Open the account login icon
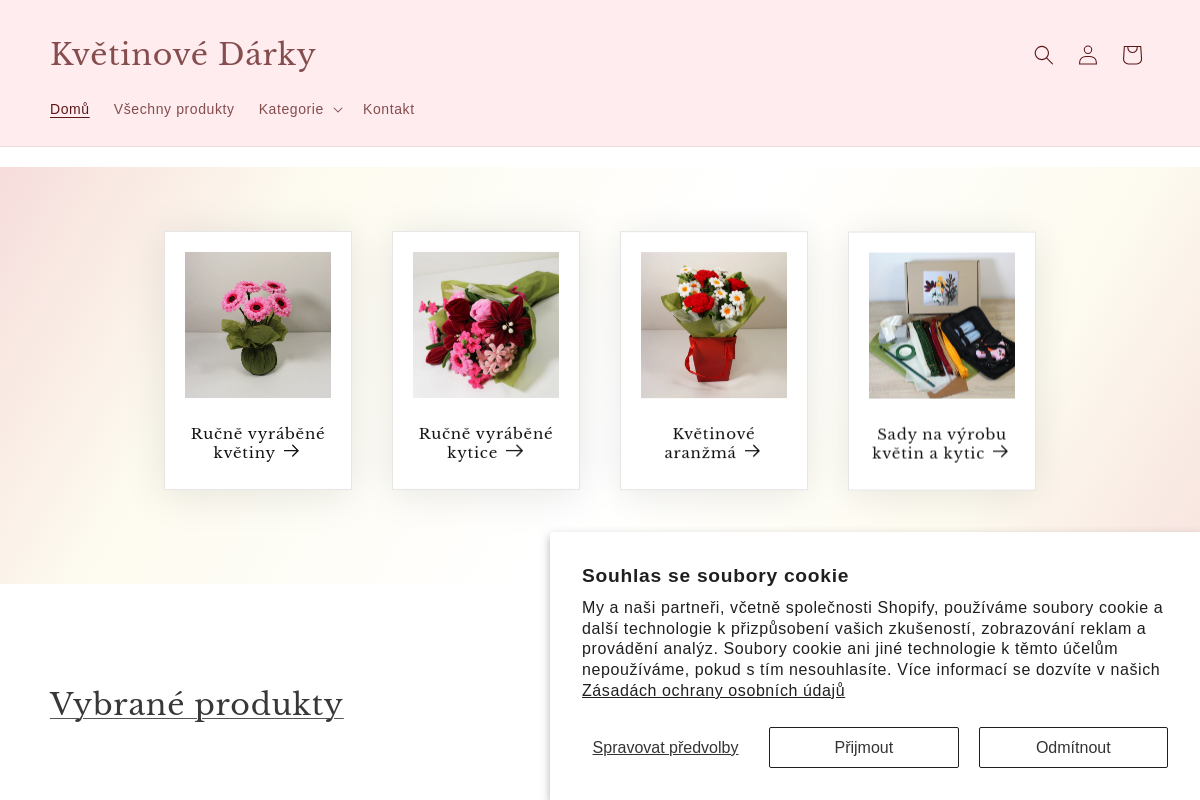 click(x=1088, y=55)
